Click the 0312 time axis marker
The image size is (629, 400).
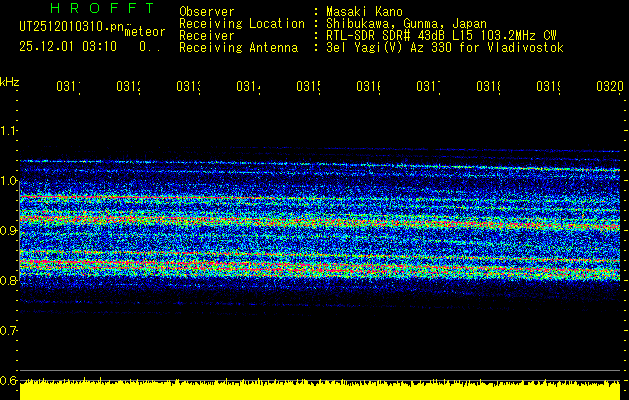(128, 86)
